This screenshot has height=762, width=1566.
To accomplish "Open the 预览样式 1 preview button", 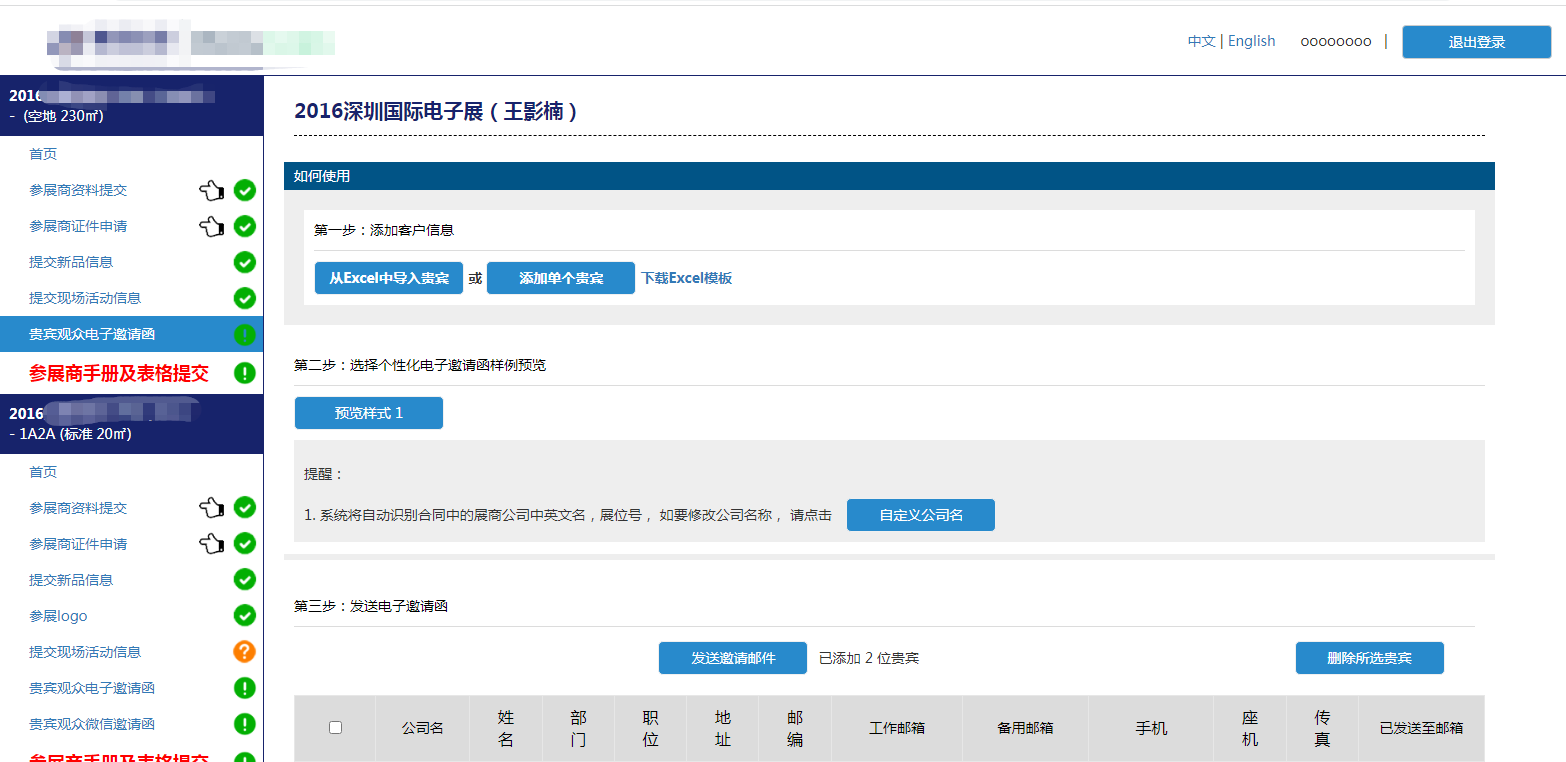I will click(x=369, y=413).
